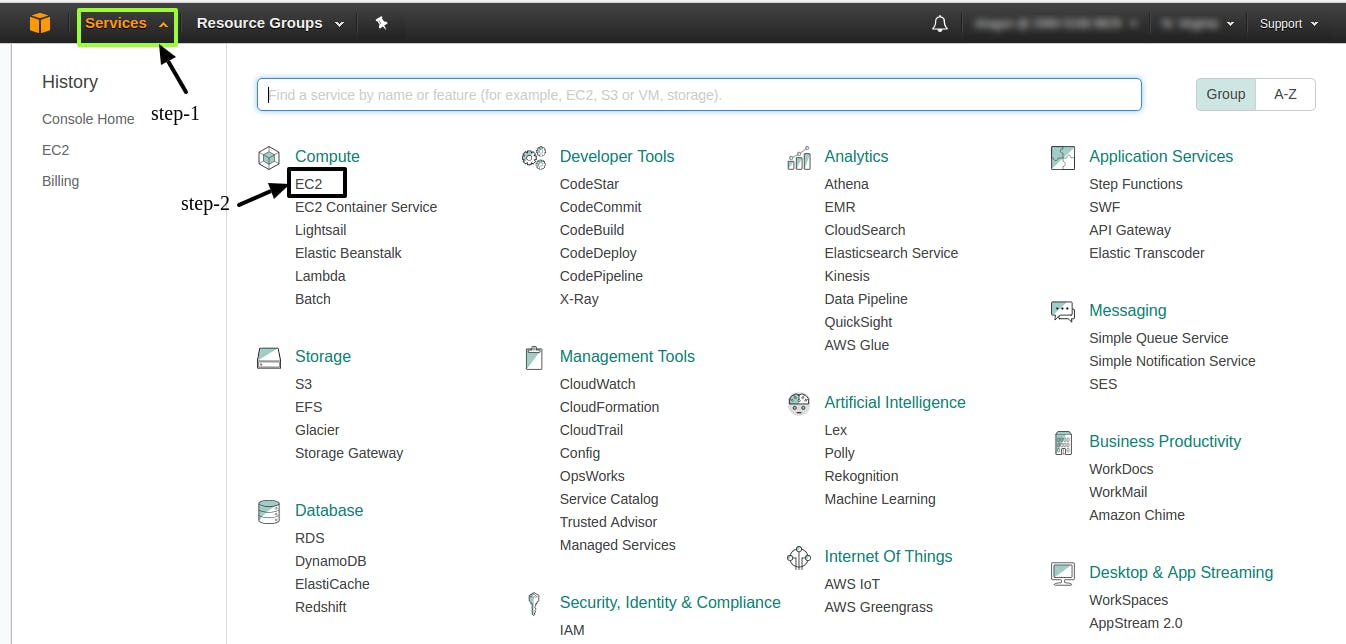Click the service search field
Screen dimensions: 1346x644
click(x=699, y=94)
